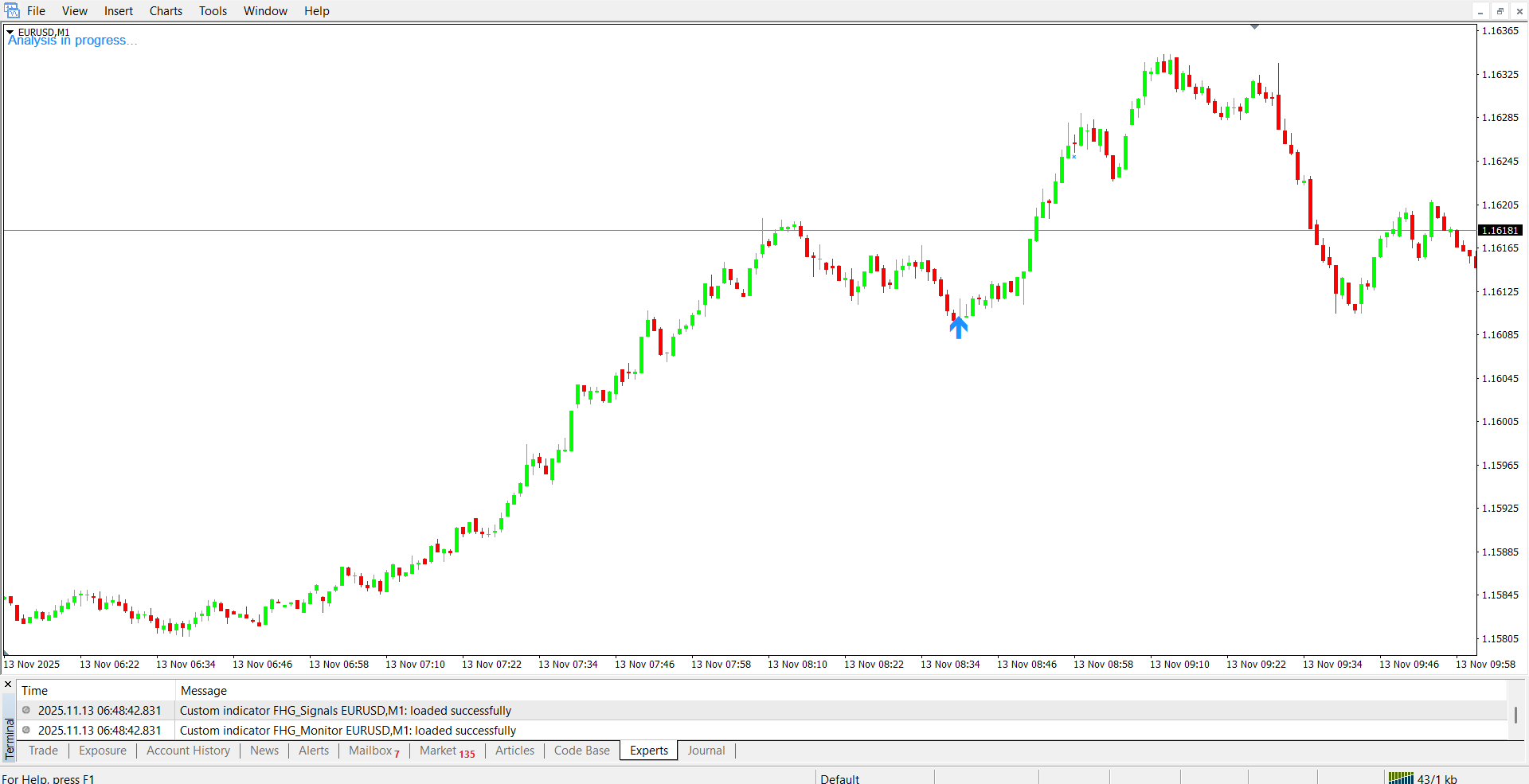Close the Terminal panel with the X
Viewport: 1529px width, 784px height.
coord(9,685)
